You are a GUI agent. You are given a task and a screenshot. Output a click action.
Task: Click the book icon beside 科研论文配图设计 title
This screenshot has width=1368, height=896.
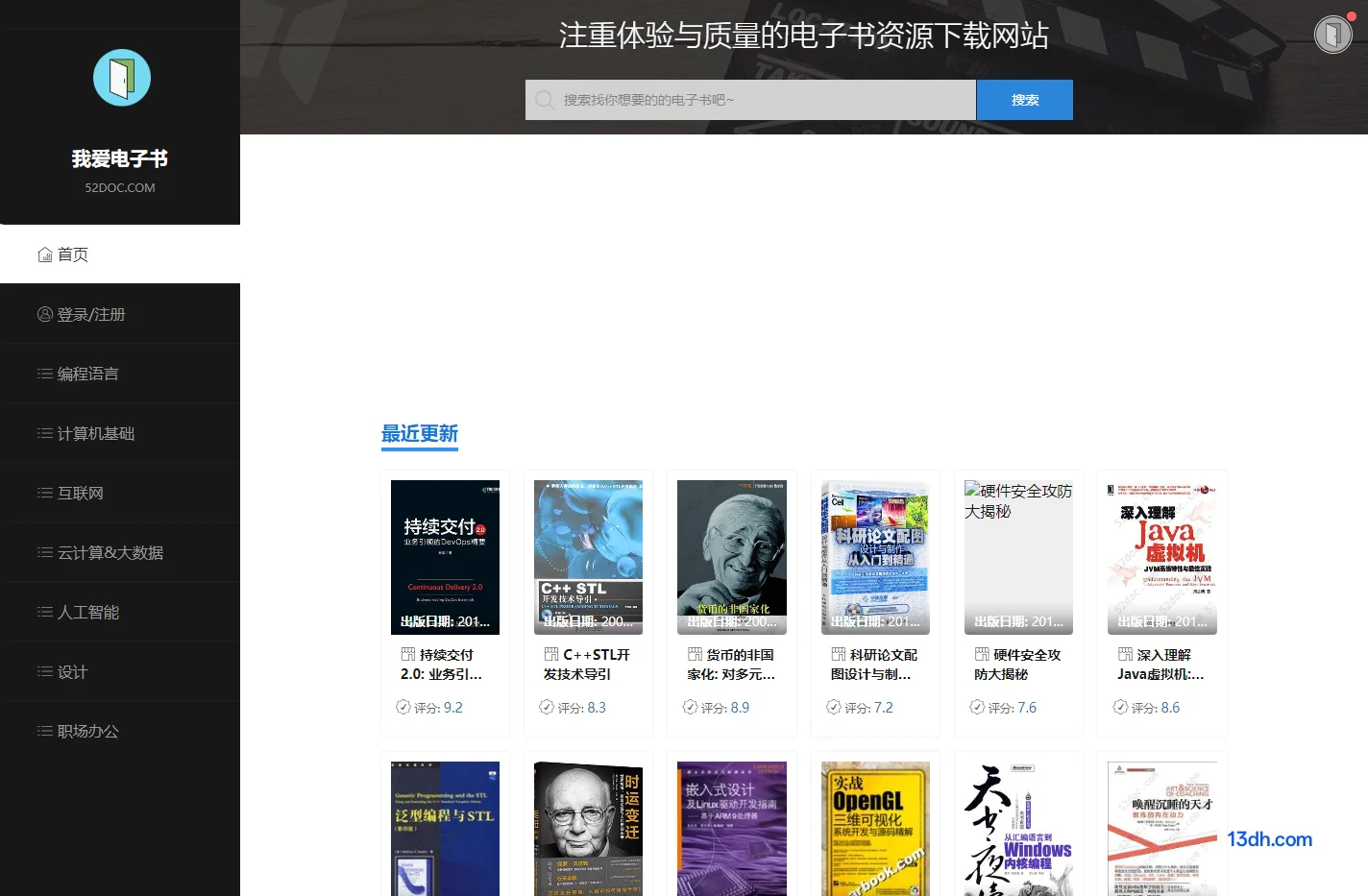coord(839,654)
